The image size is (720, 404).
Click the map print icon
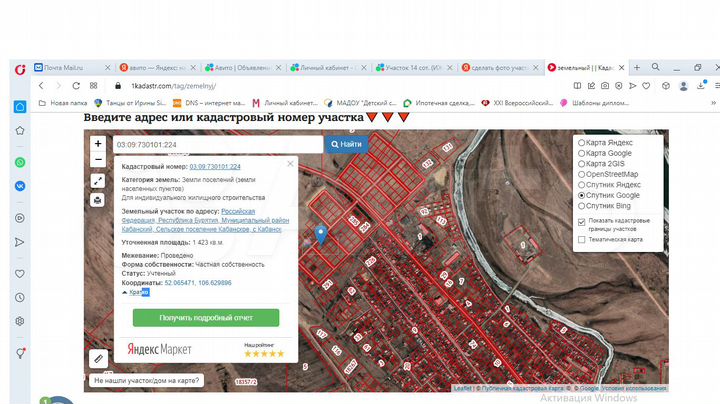coord(98,199)
